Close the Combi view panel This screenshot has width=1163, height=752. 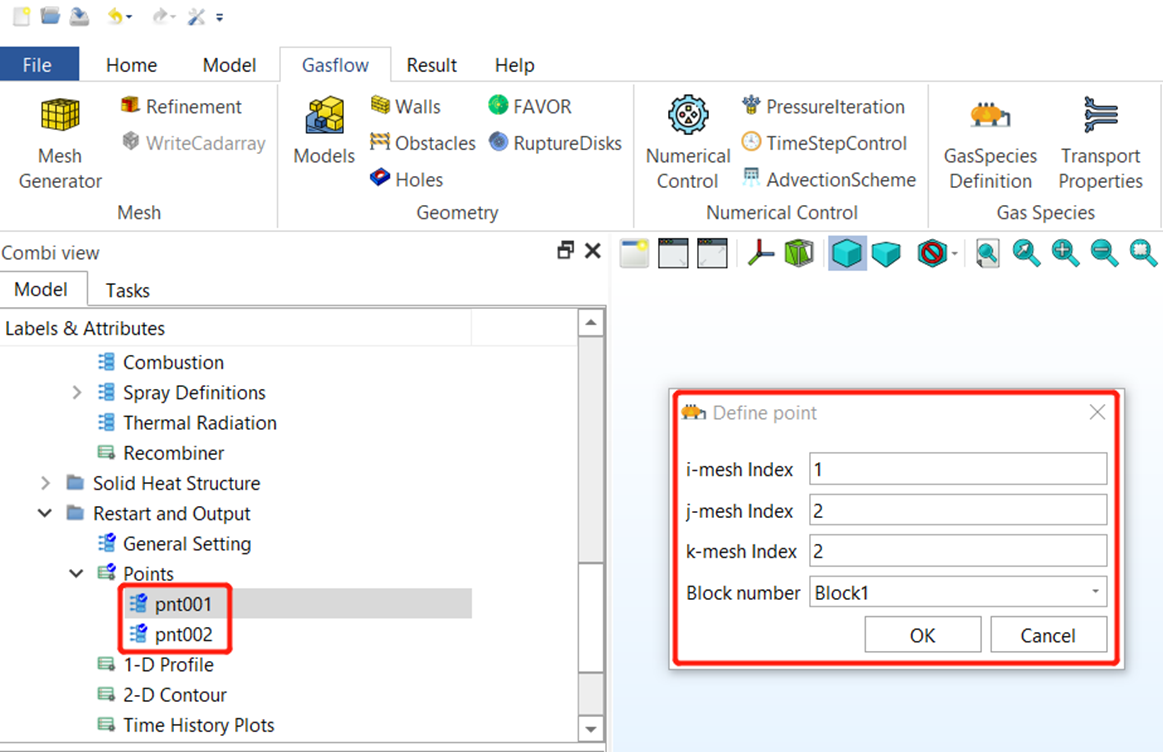593,251
